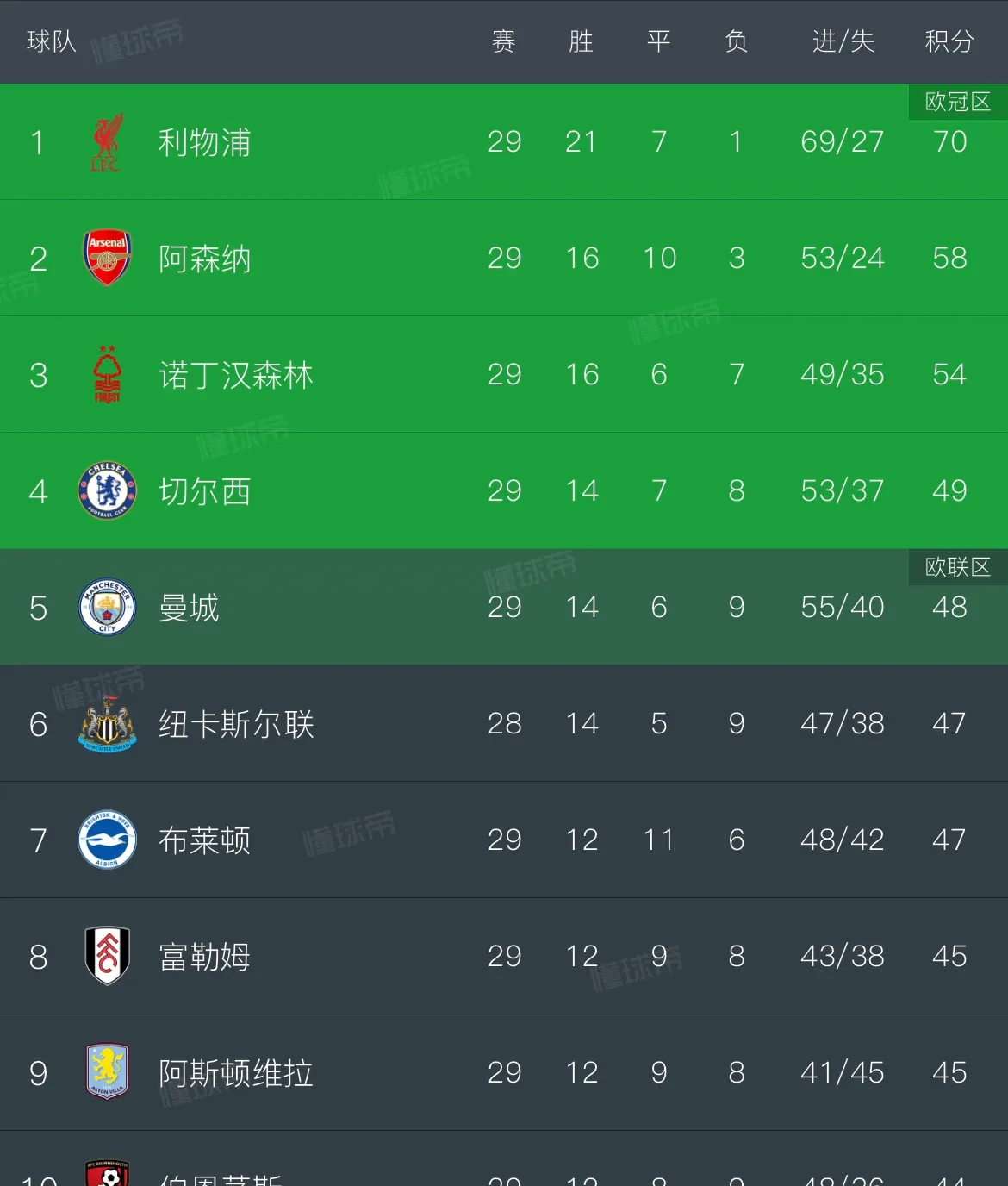Tap the Arsenal club badge
The height and width of the screenshot is (1186, 1008).
pyautogui.click(x=107, y=258)
